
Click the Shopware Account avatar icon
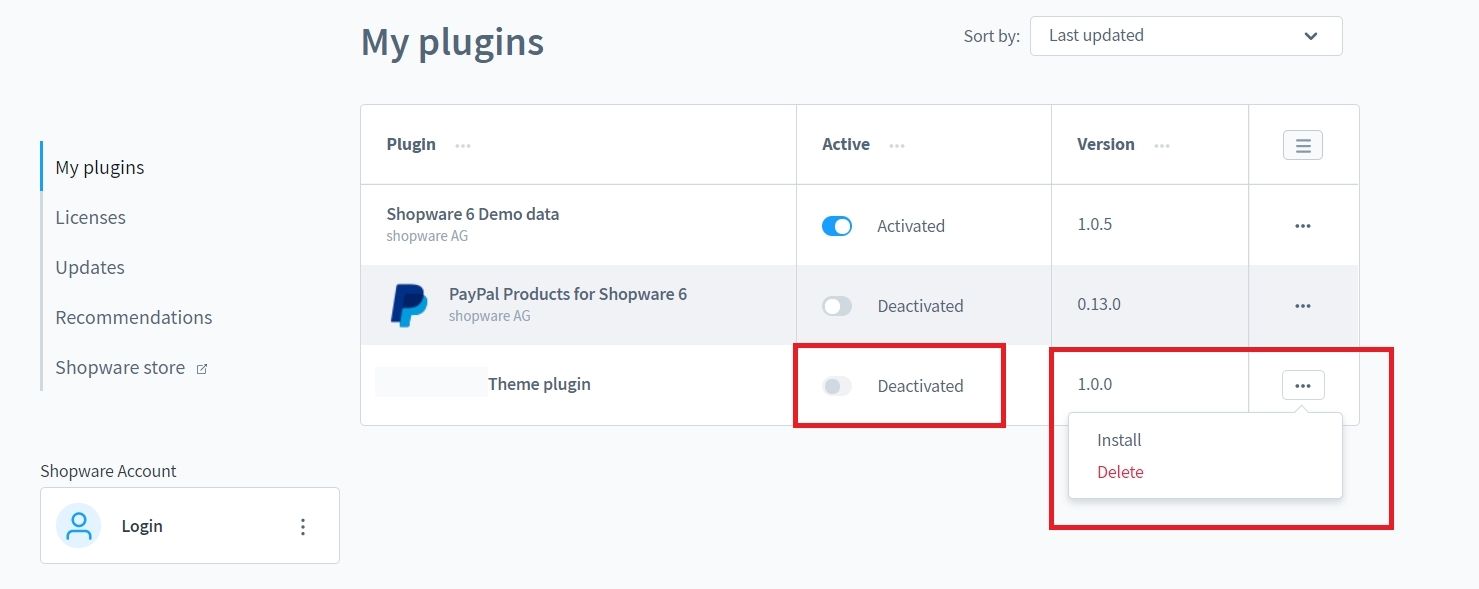[x=77, y=525]
